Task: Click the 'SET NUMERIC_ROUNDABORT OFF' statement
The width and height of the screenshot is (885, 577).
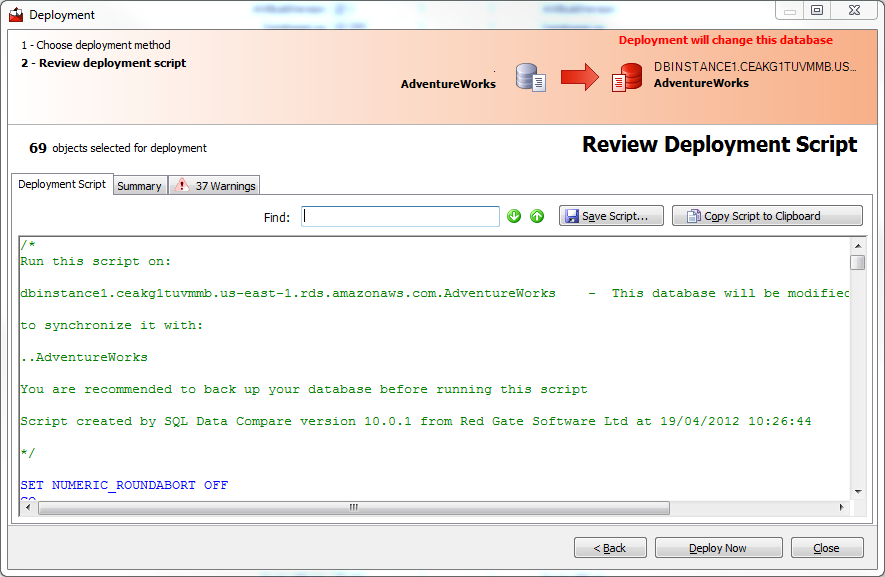Action: click(124, 485)
